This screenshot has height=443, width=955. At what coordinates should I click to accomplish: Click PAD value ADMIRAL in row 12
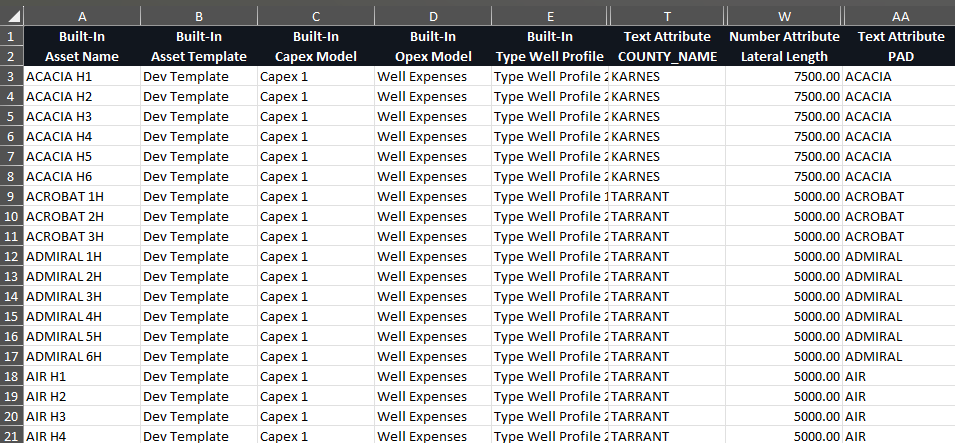(x=899, y=257)
